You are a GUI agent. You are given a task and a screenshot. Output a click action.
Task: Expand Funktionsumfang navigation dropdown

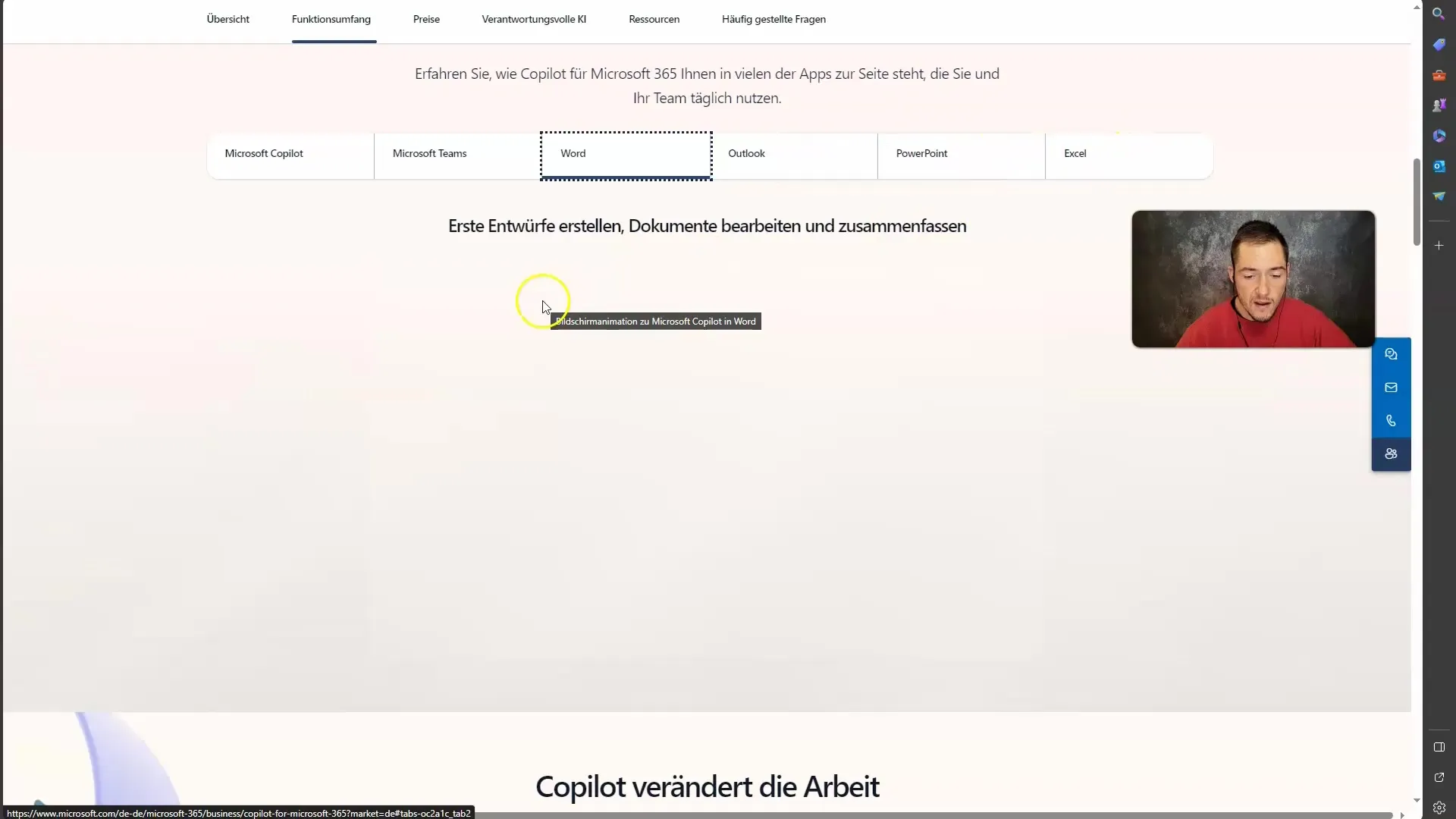tap(331, 19)
